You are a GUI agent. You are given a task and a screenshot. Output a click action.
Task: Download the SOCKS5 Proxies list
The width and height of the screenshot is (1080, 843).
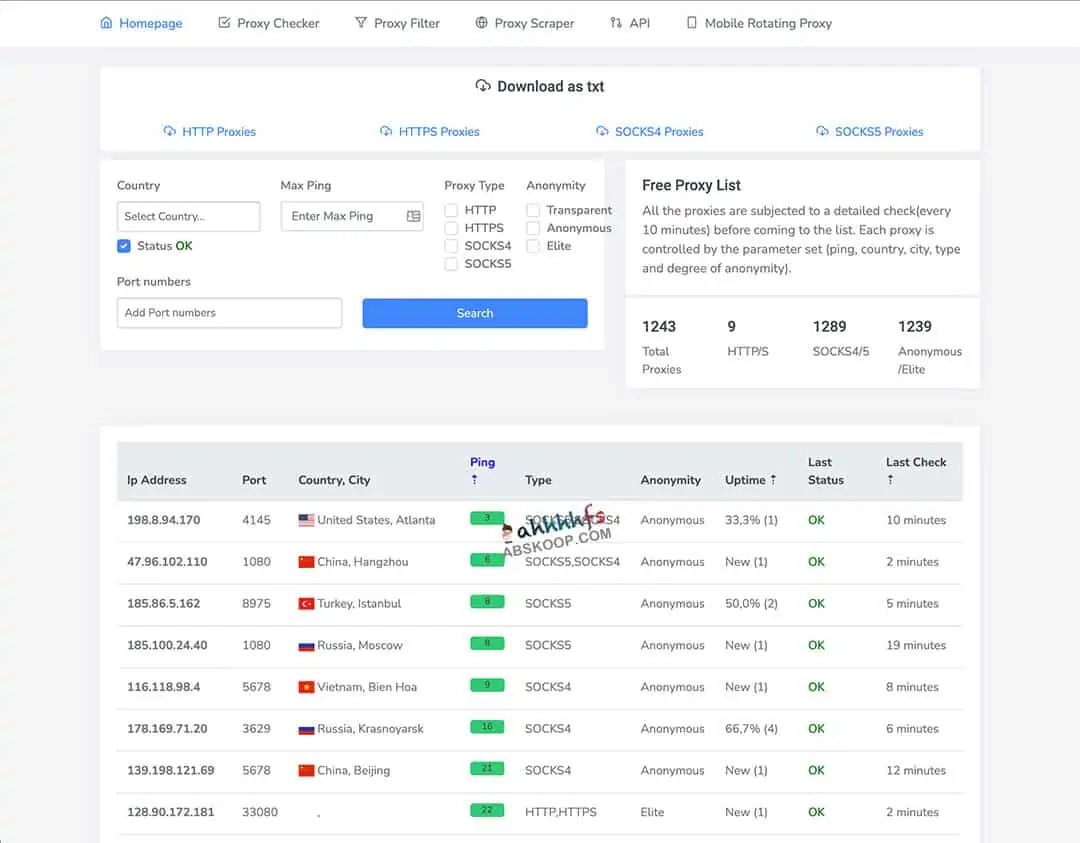(x=878, y=131)
